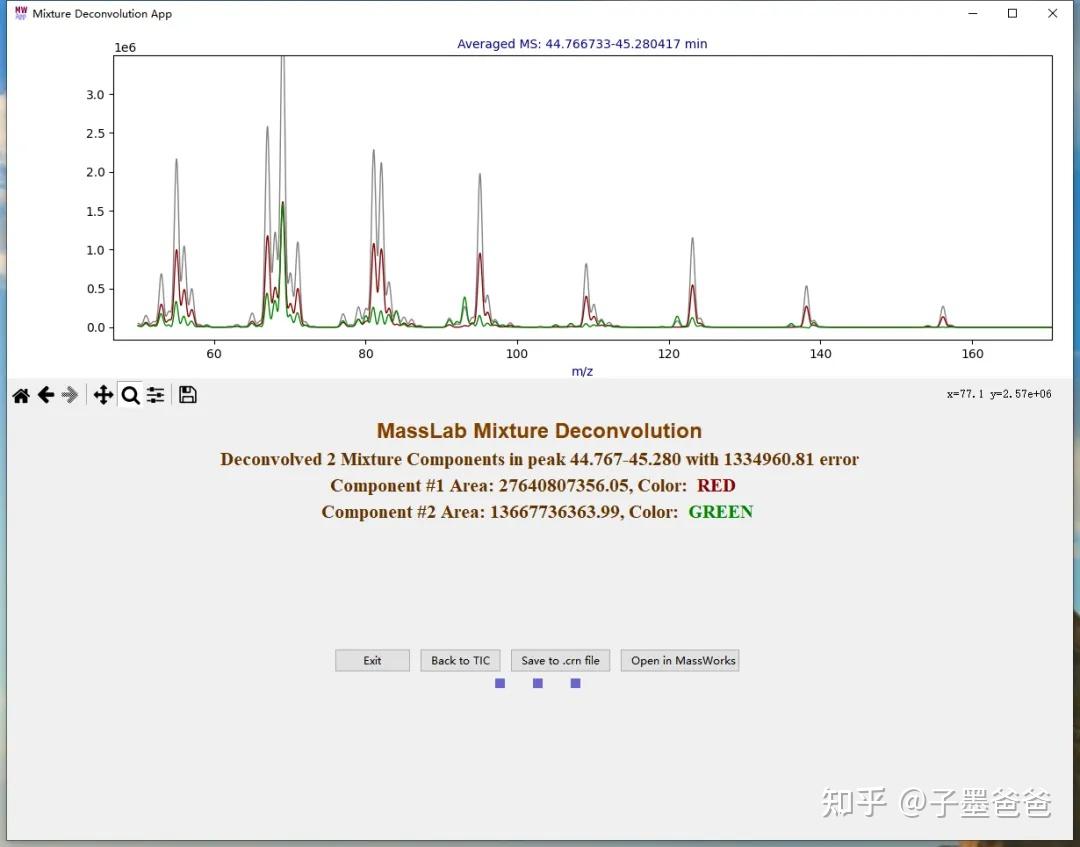This screenshot has width=1080, height=847.
Task: Go Back to TIC view
Action: 461,660
